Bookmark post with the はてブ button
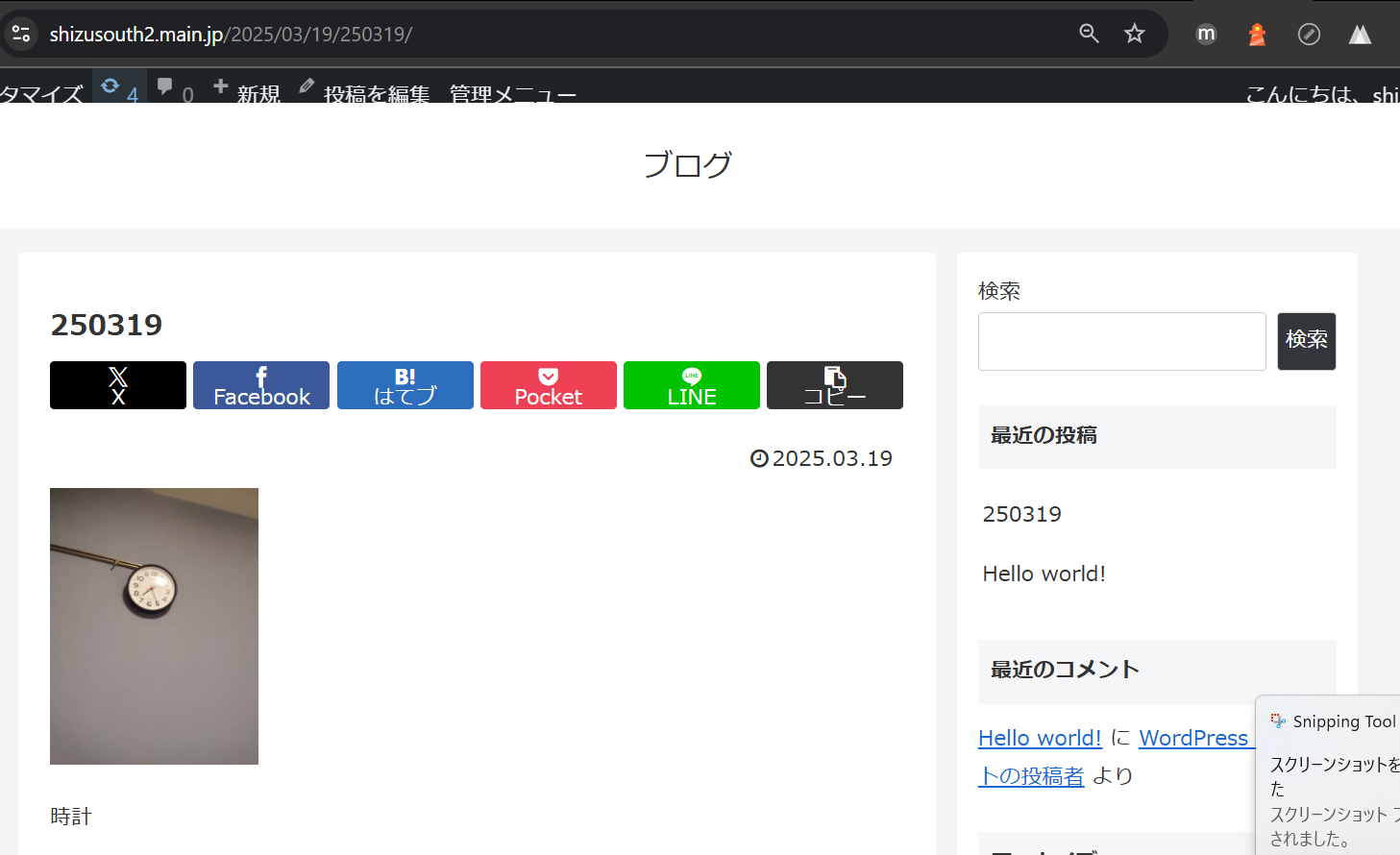Screen dimensions: 1400x855 click(x=405, y=385)
